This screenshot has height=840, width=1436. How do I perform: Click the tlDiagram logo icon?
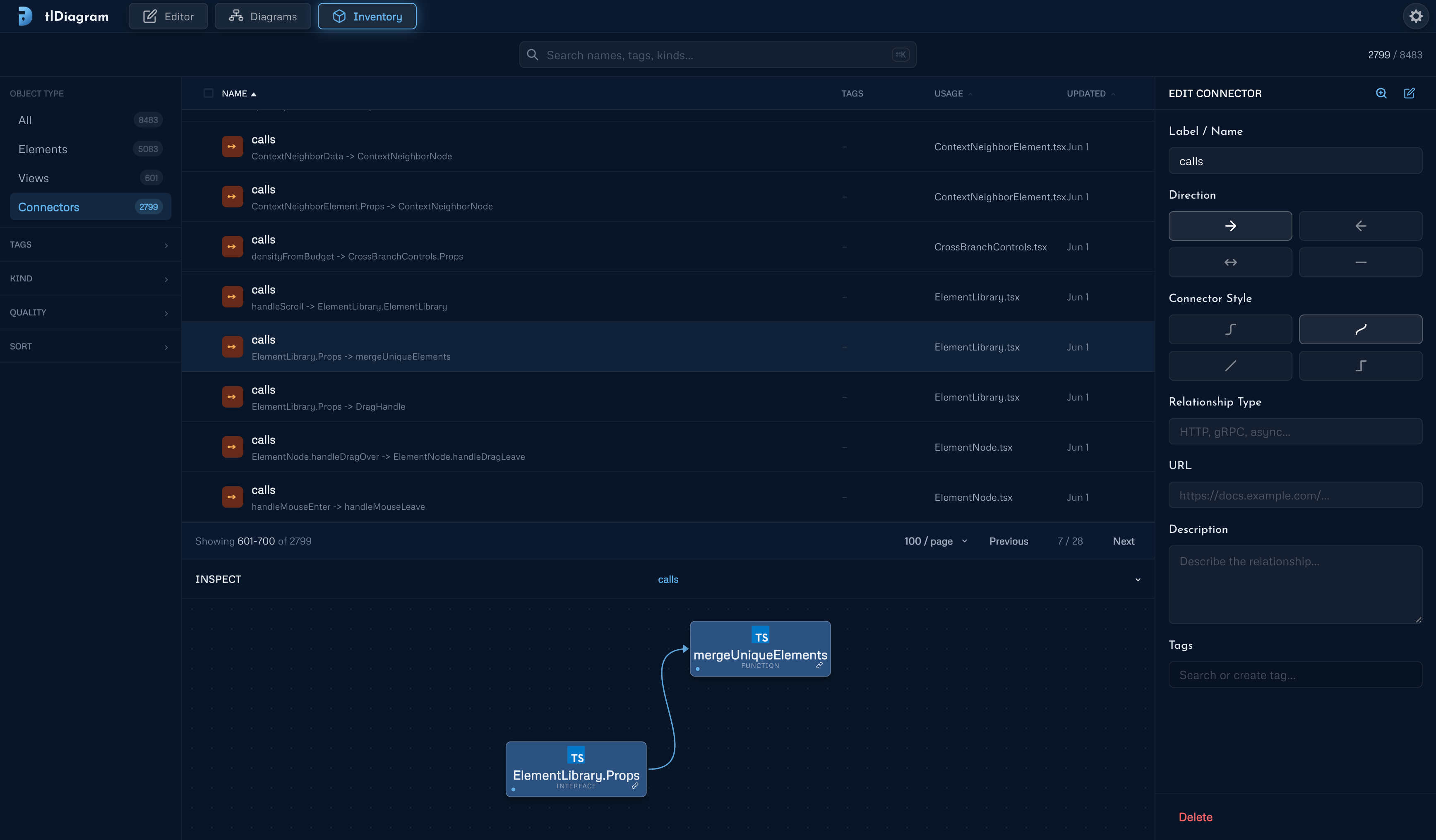(25, 16)
